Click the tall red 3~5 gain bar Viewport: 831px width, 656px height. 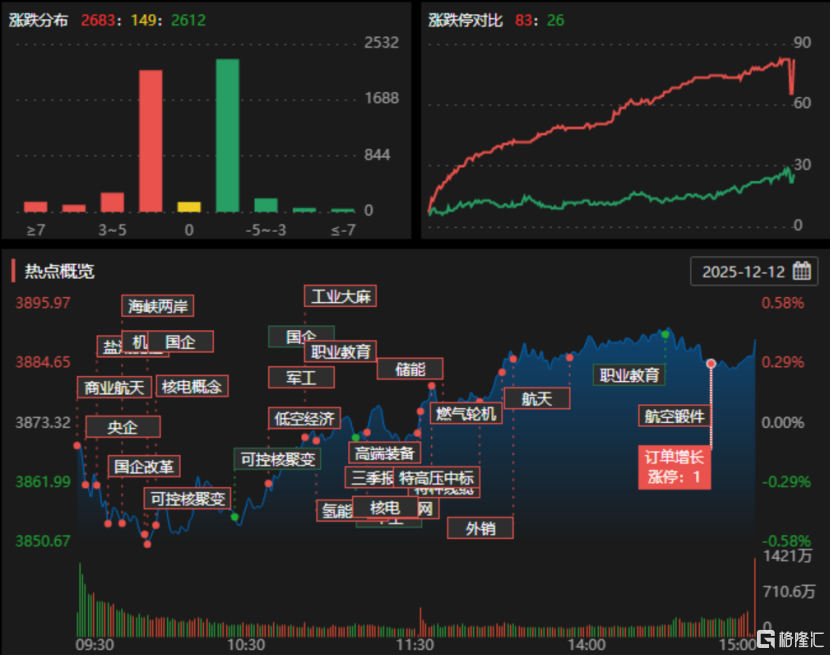pos(151,140)
